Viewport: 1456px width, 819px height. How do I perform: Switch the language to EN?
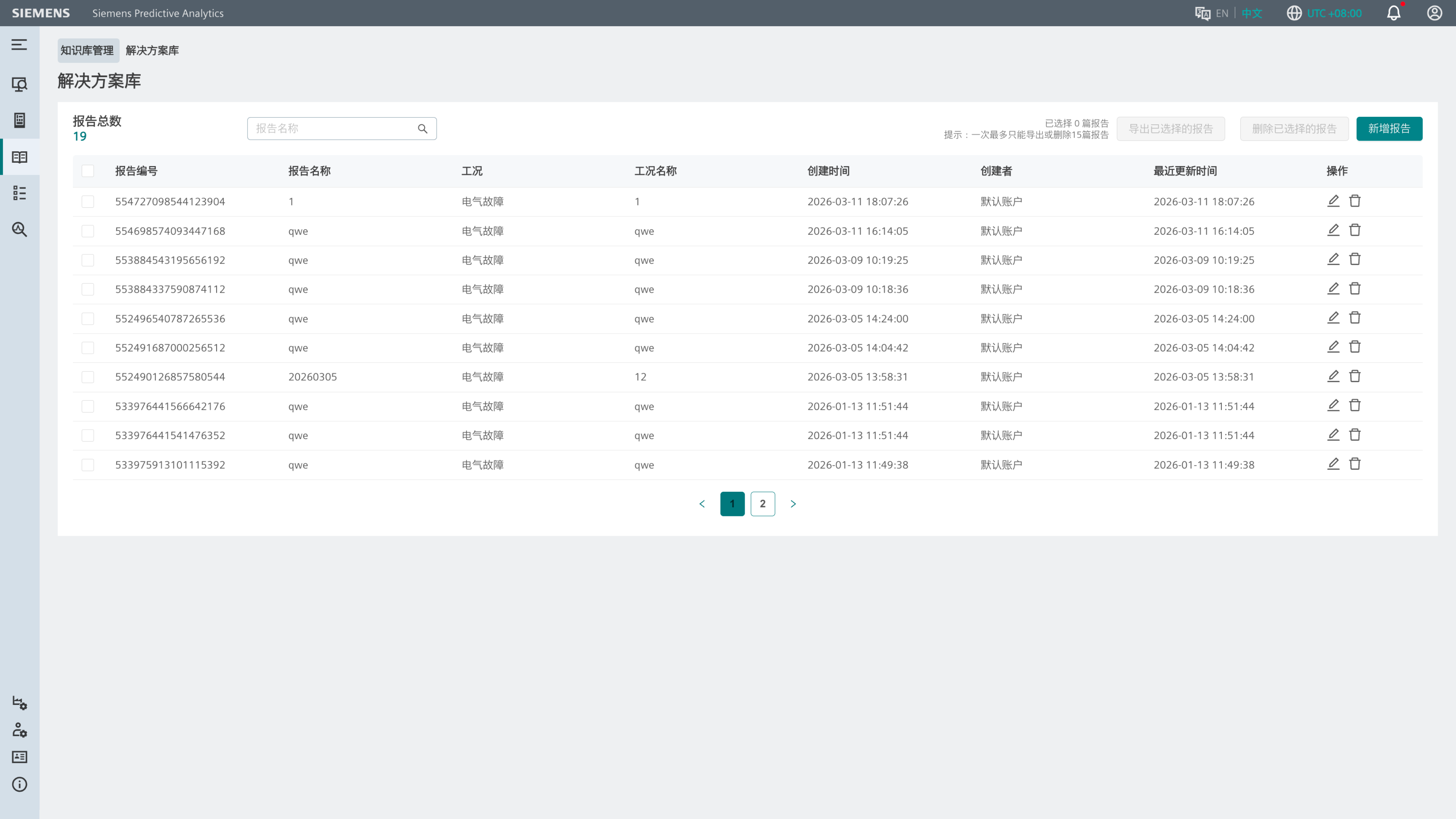1222,13
